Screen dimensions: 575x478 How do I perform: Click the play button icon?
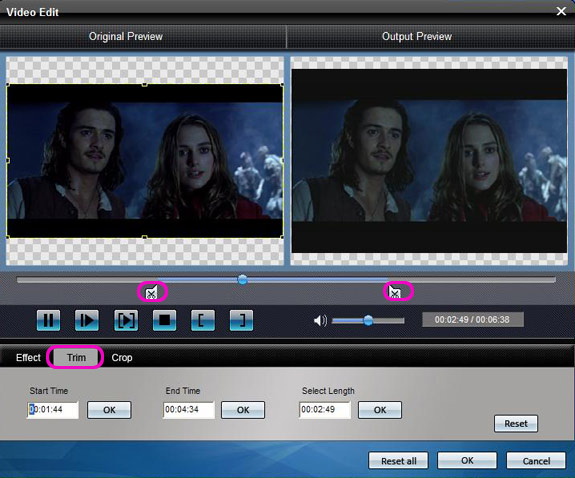pos(87,320)
